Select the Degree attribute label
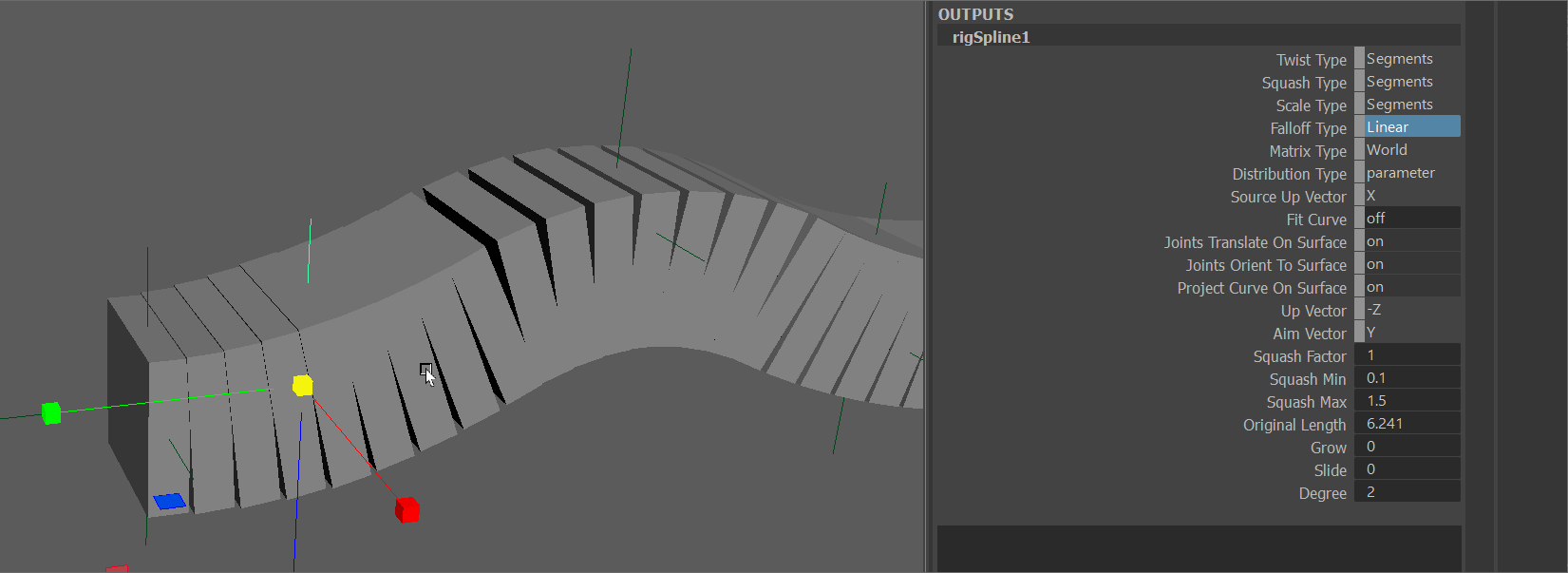 (1323, 493)
